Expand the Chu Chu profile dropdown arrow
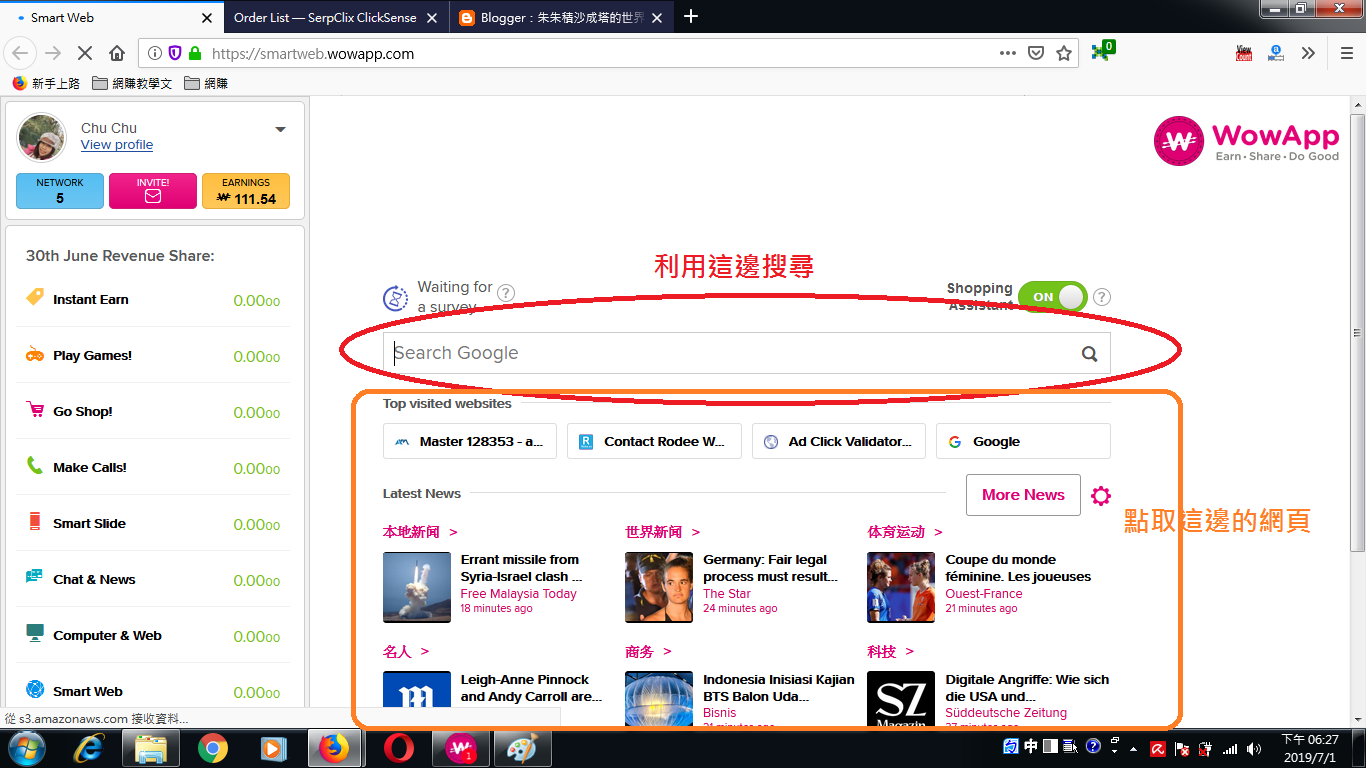 pyautogui.click(x=280, y=129)
